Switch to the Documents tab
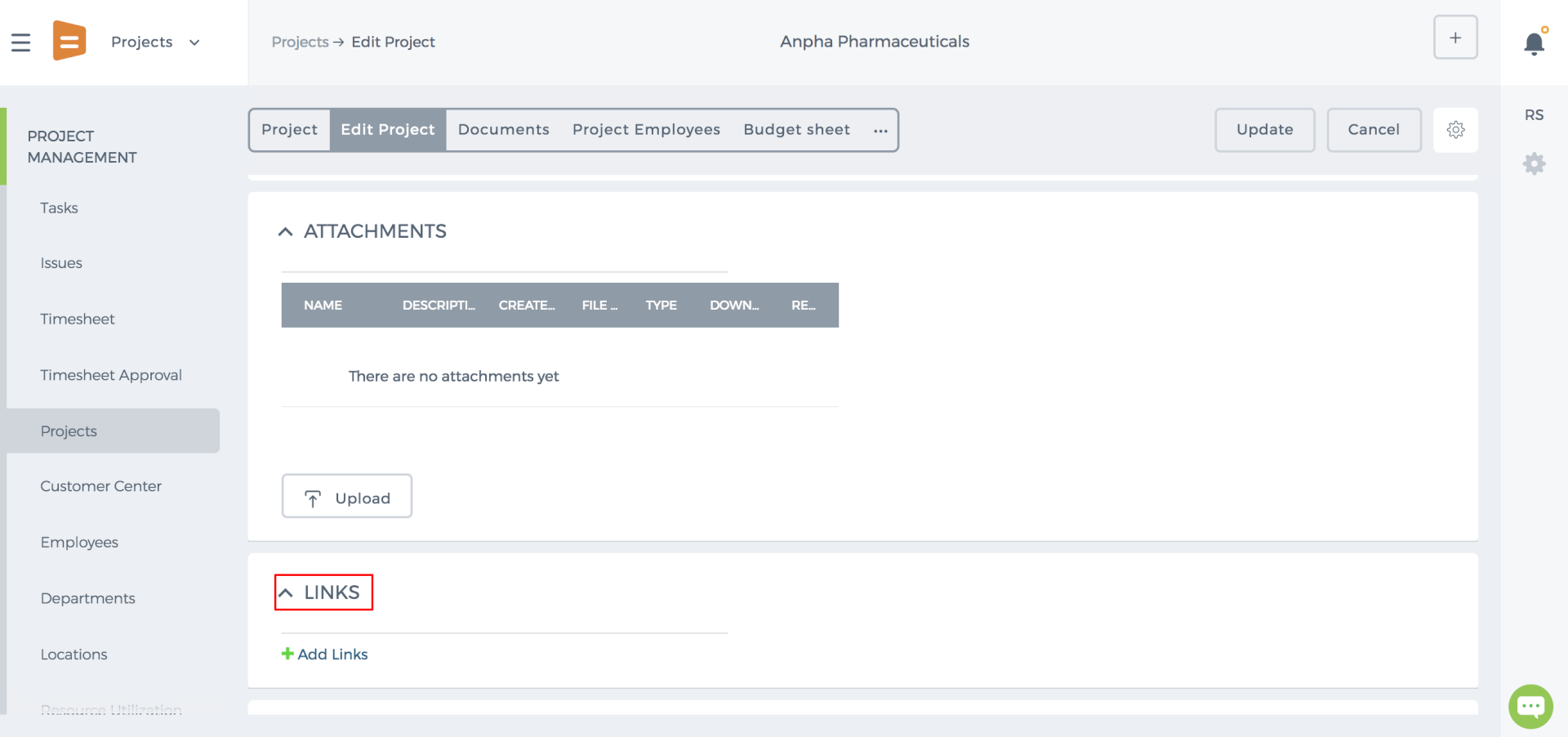Image resolution: width=1568 pixels, height=737 pixels. (x=503, y=130)
